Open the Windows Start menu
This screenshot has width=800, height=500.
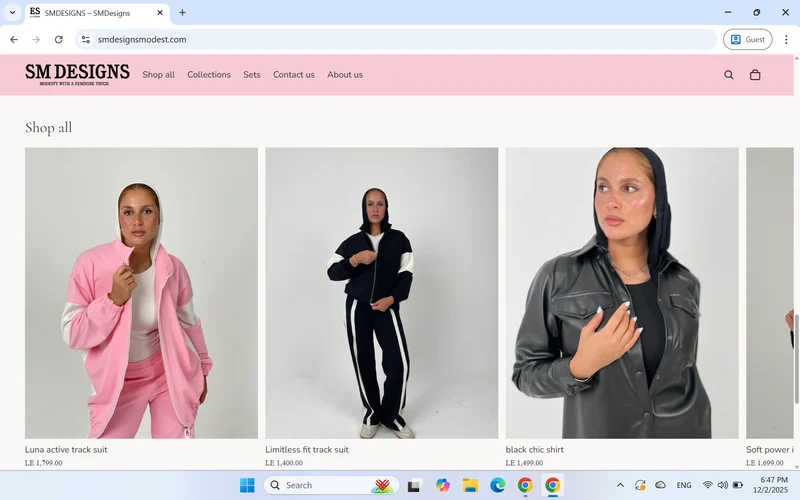pyautogui.click(x=247, y=485)
